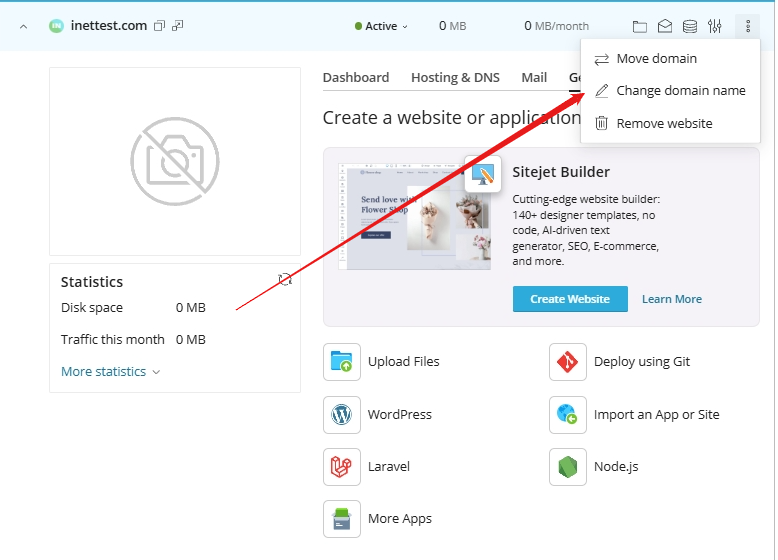Switch to the Mail tab

point(534,78)
